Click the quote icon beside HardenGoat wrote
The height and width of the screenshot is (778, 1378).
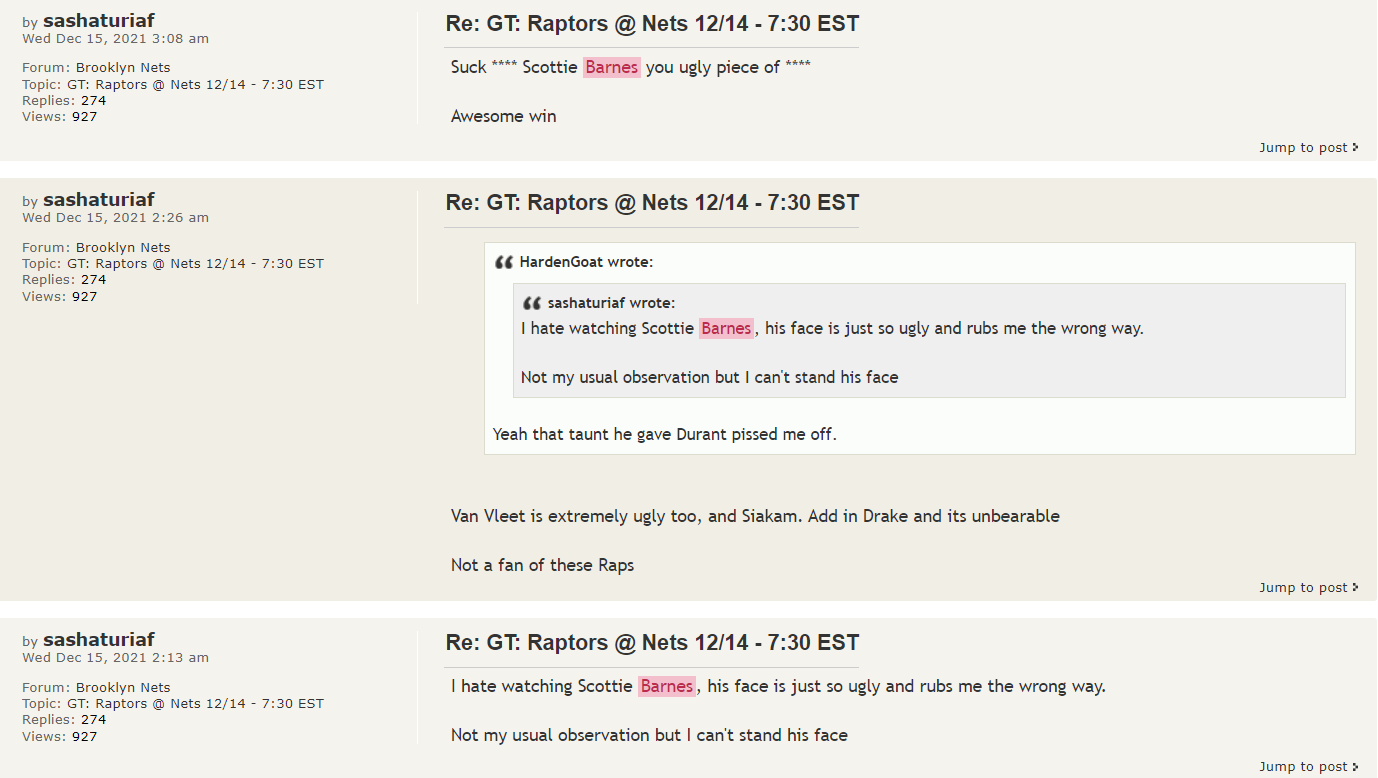(x=504, y=263)
